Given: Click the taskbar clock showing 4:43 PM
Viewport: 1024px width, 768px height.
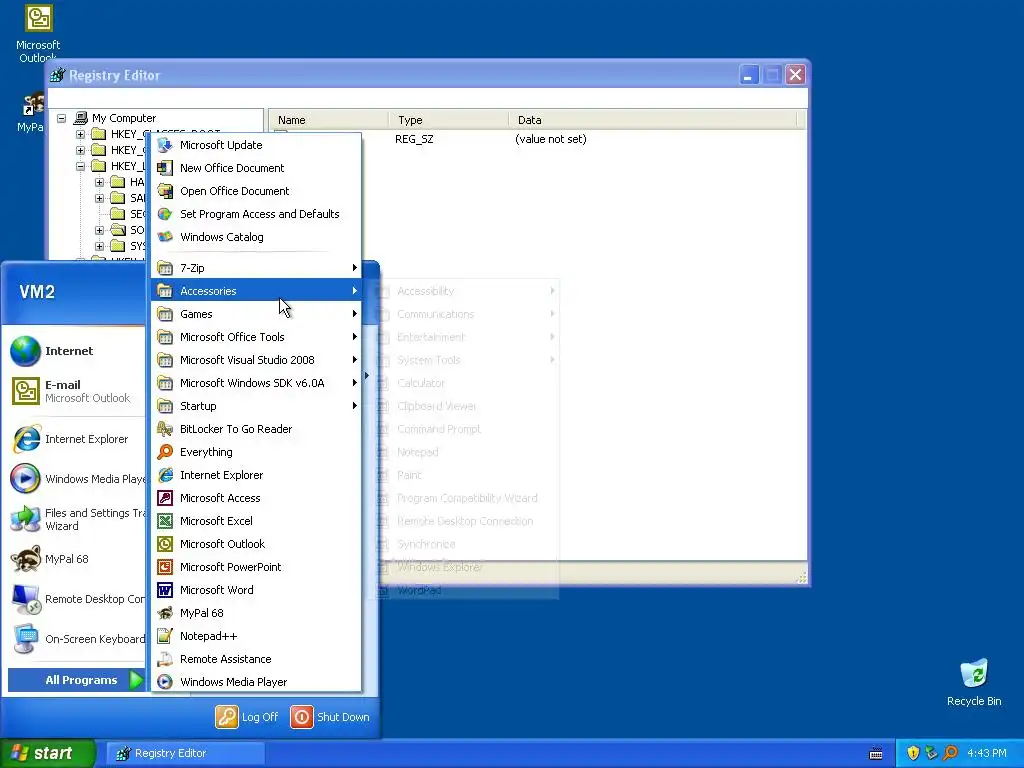Looking at the screenshot, I should 987,753.
